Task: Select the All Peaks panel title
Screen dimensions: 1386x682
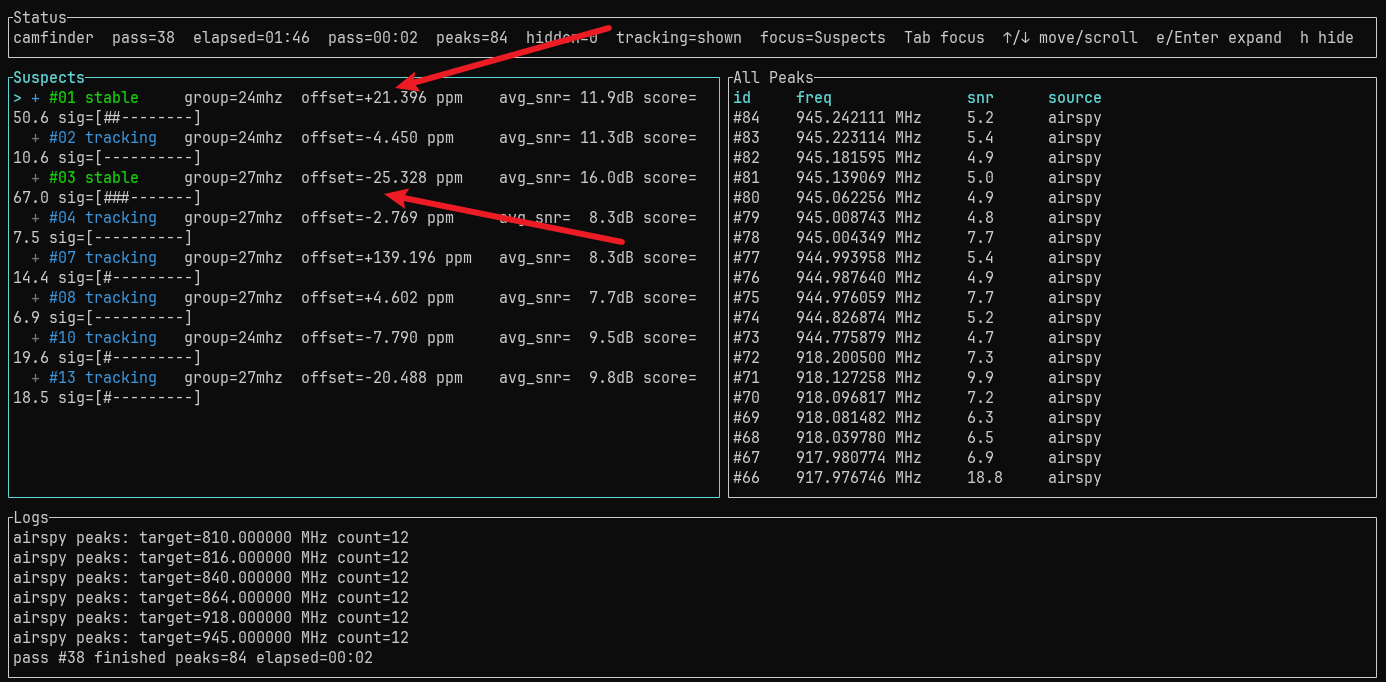Action: coord(774,78)
